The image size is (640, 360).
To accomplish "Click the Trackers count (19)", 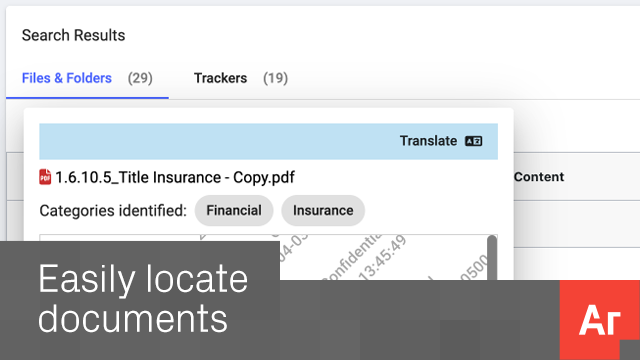I will 276,78.
